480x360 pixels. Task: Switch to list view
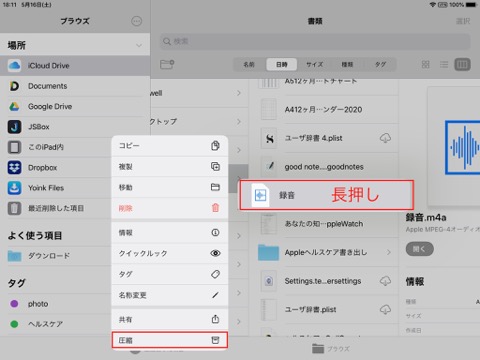tap(444, 64)
